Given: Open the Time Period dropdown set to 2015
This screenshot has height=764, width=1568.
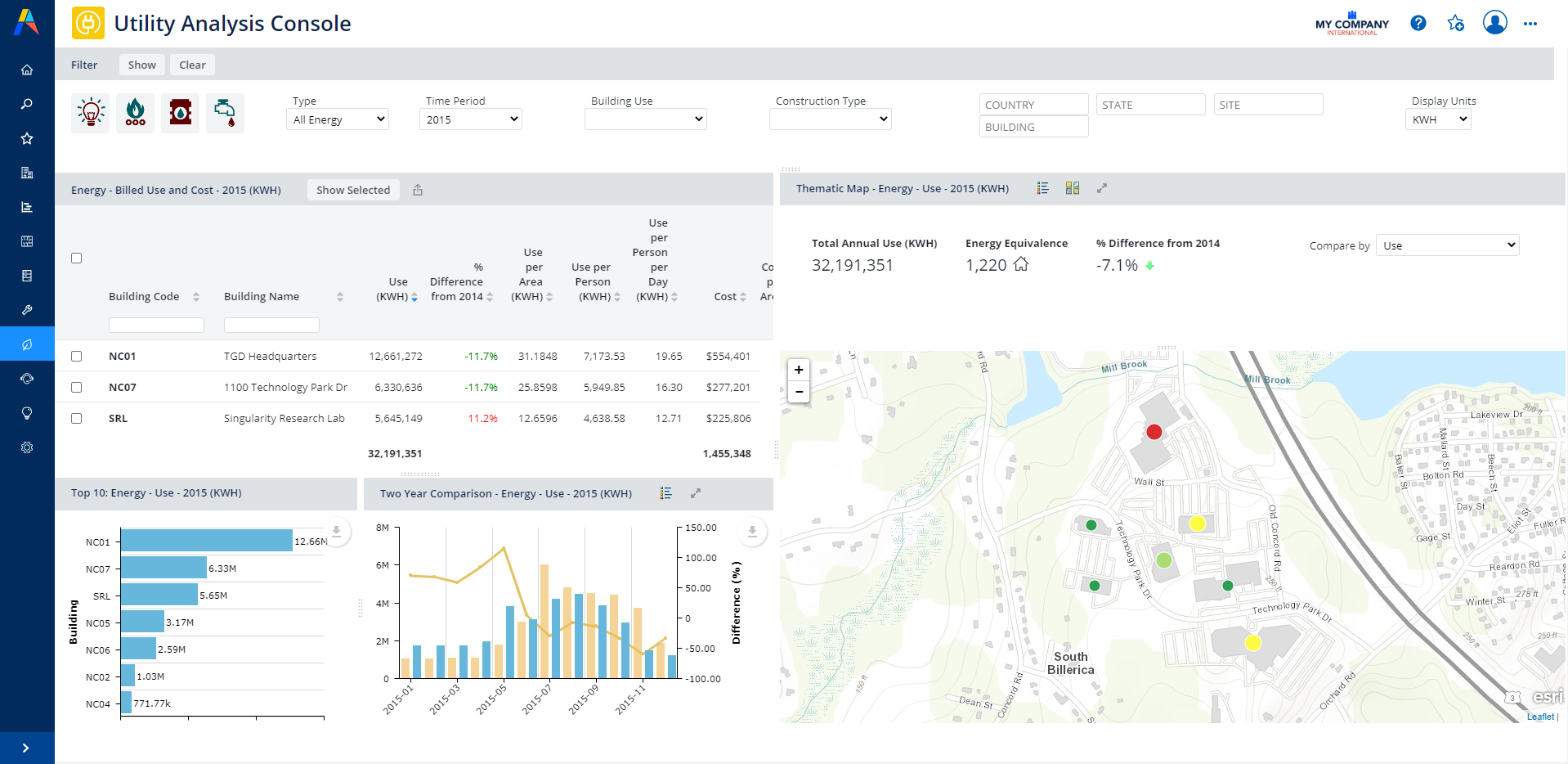Looking at the screenshot, I should coord(471,119).
